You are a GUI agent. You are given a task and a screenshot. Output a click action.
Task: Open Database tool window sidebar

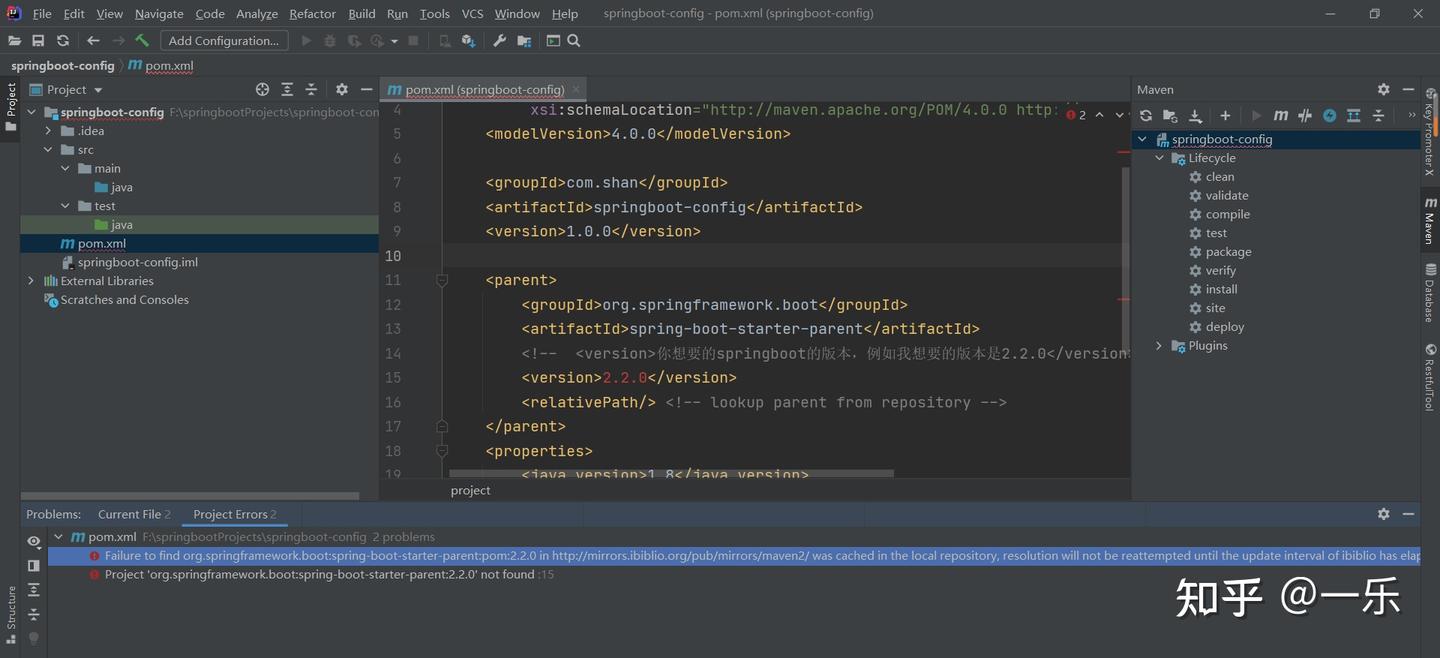[1430, 293]
